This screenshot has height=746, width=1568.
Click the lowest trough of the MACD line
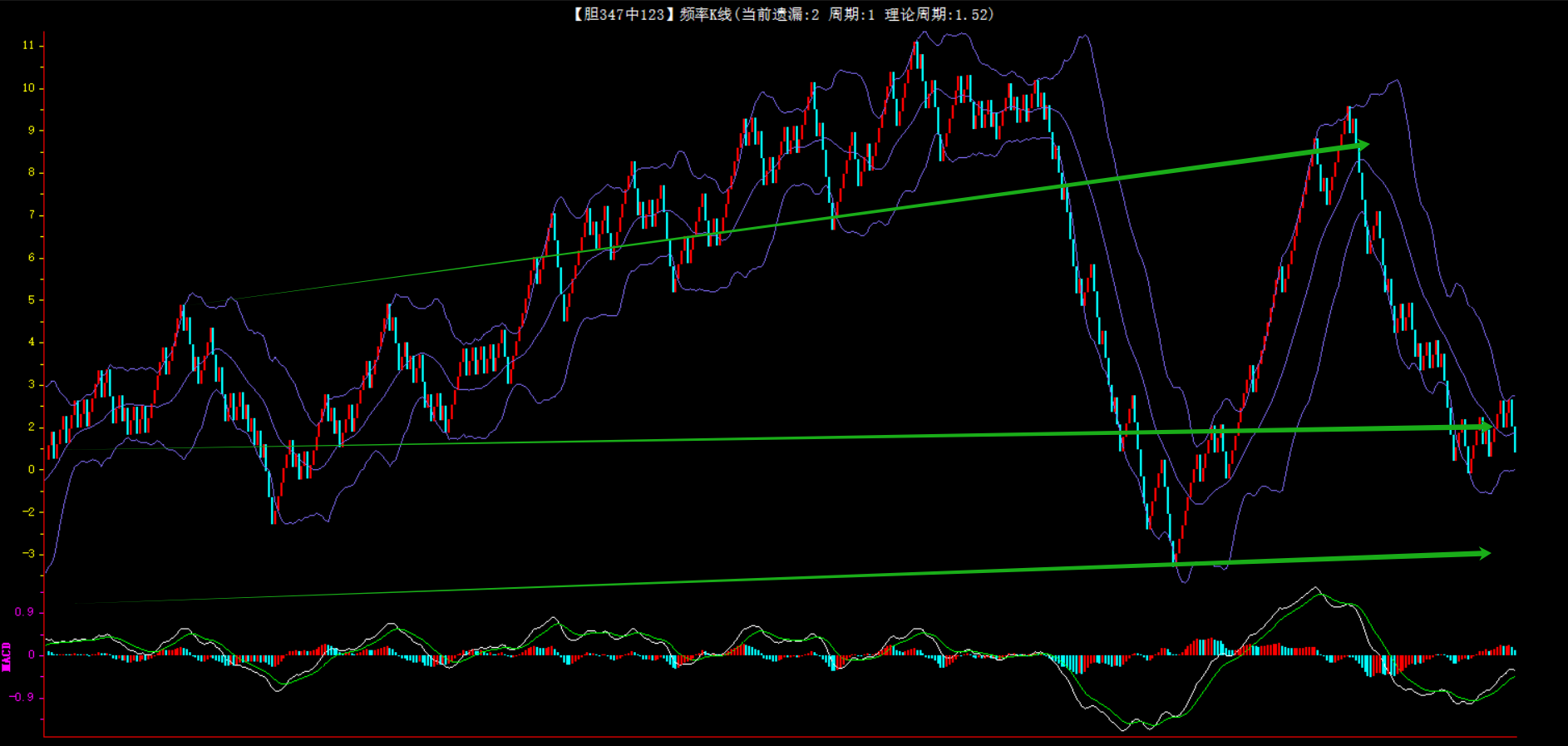(1124, 730)
